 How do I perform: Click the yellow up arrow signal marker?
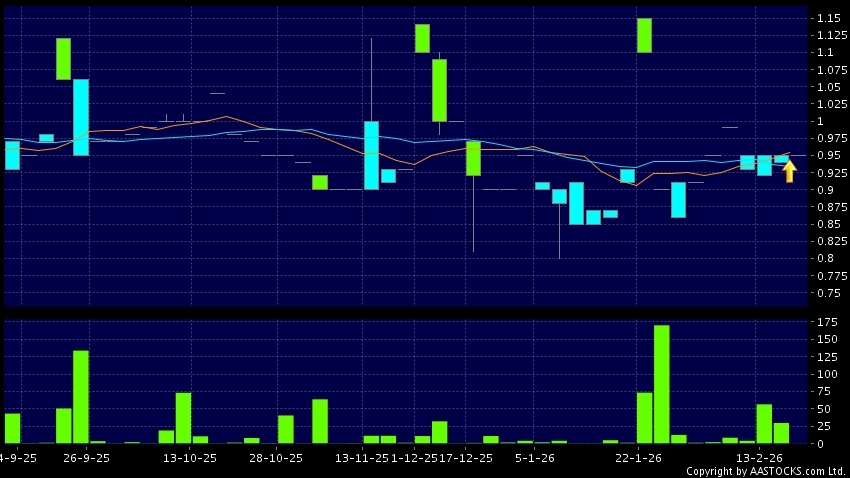pos(789,172)
